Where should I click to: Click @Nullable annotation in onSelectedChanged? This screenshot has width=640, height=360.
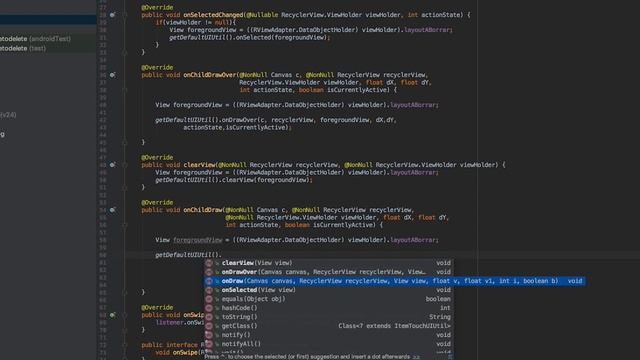262,15
